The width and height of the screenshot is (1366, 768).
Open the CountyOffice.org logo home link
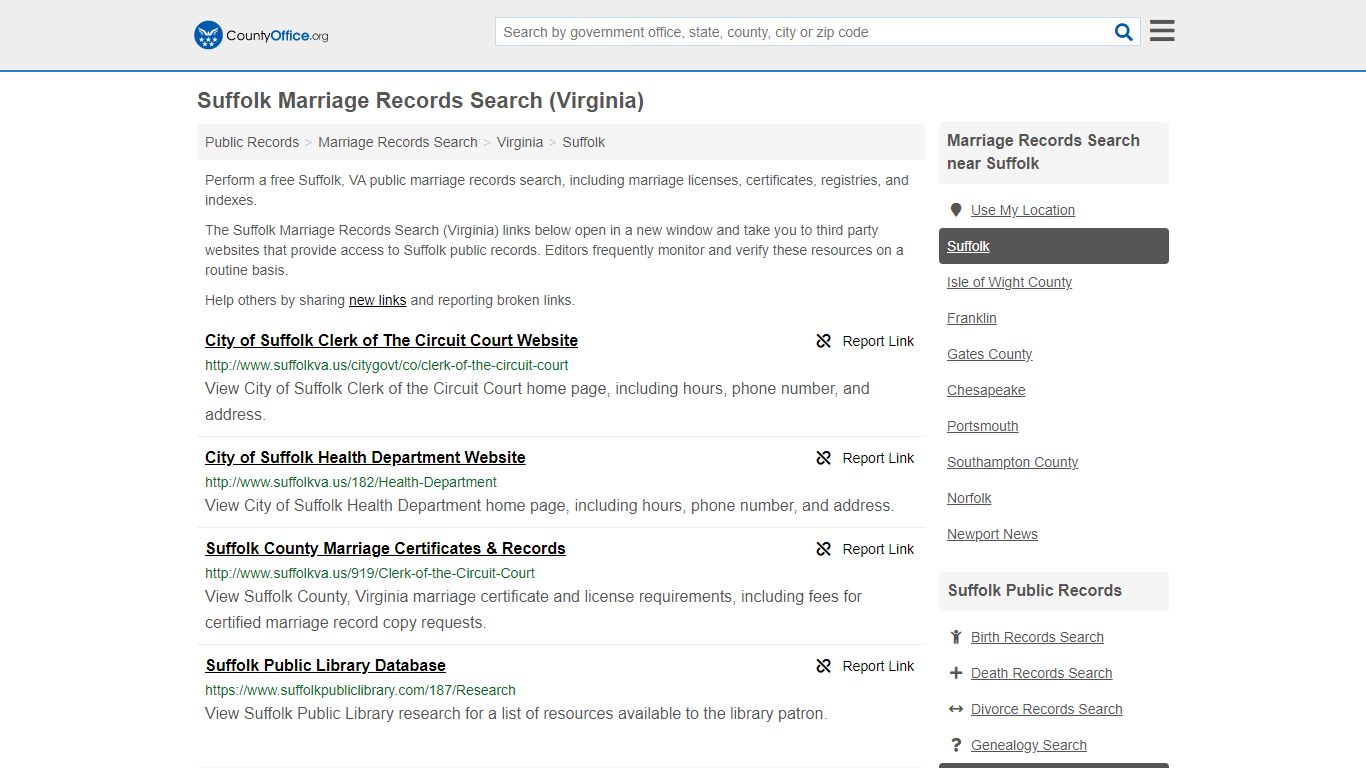[x=261, y=35]
